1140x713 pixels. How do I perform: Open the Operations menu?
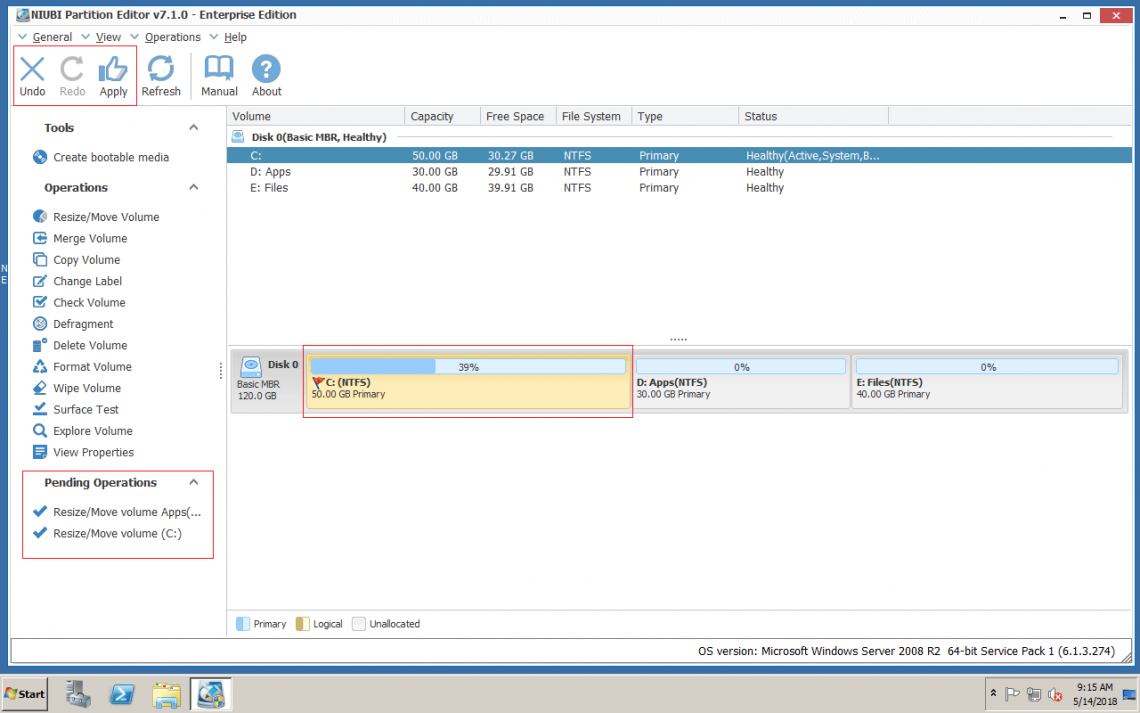pyautogui.click(x=172, y=37)
